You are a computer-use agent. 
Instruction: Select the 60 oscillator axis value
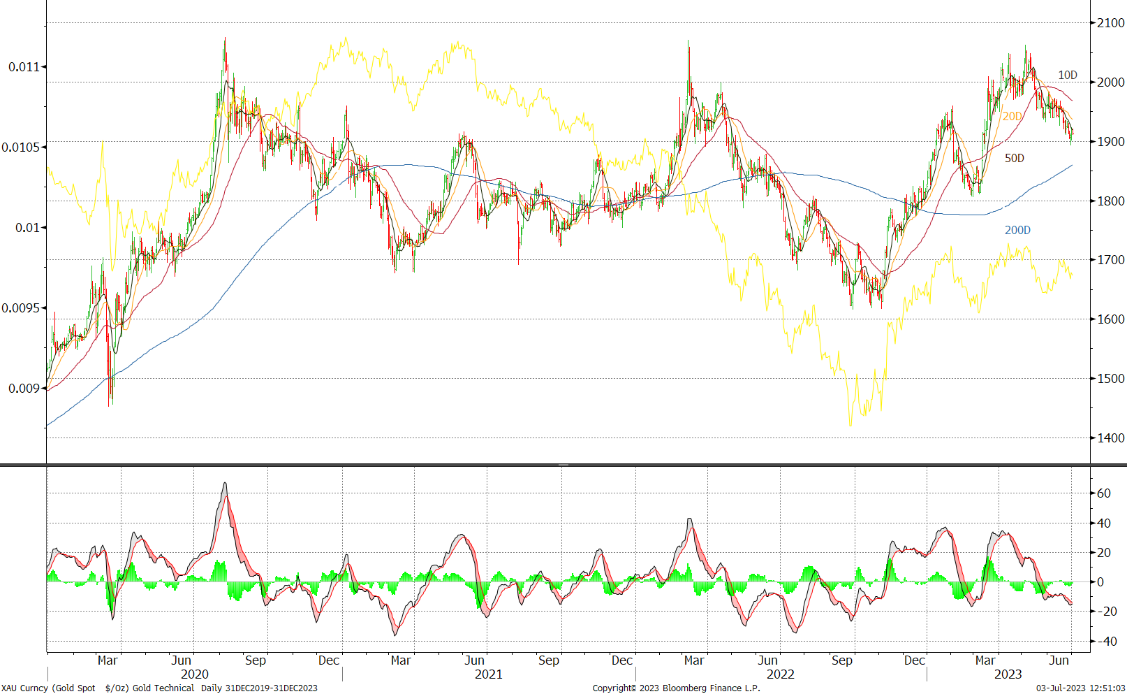pyautogui.click(x=1104, y=494)
